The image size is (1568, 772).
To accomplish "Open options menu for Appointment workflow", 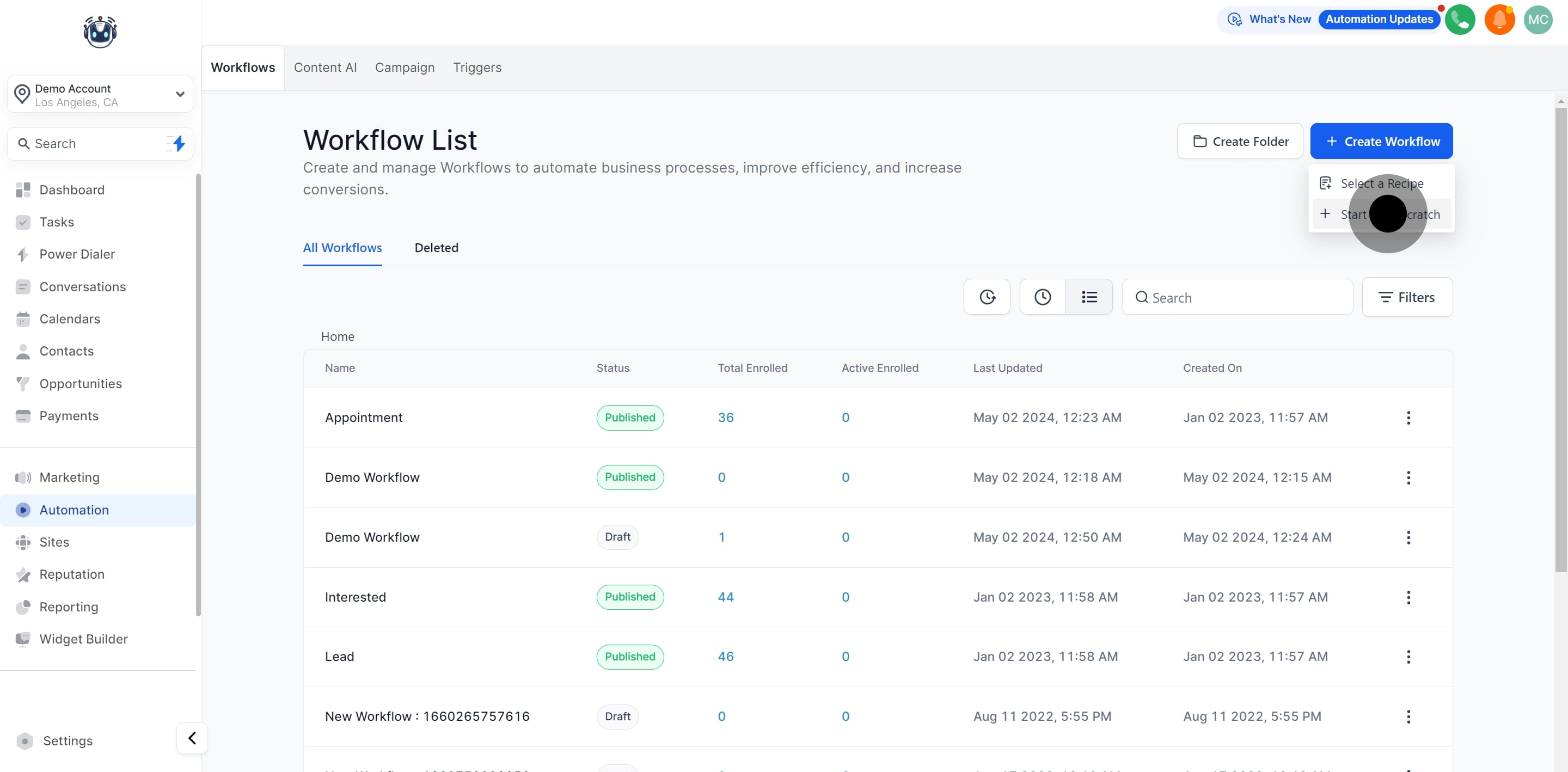I will pos(1408,418).
